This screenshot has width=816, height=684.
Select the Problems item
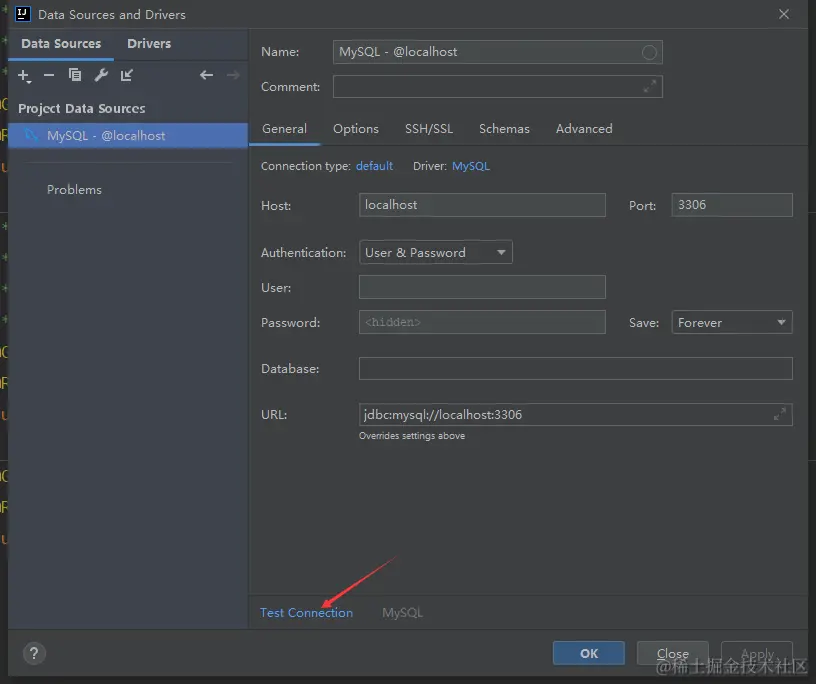click(74, 189)
